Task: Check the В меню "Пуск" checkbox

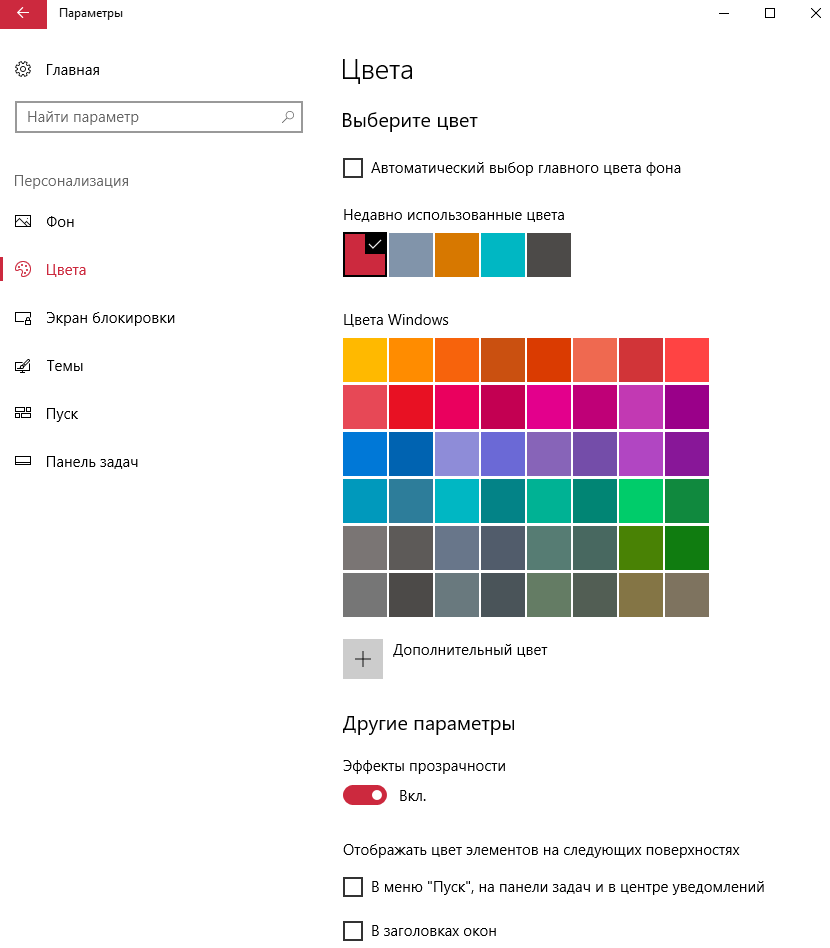Action: point(353,887)
